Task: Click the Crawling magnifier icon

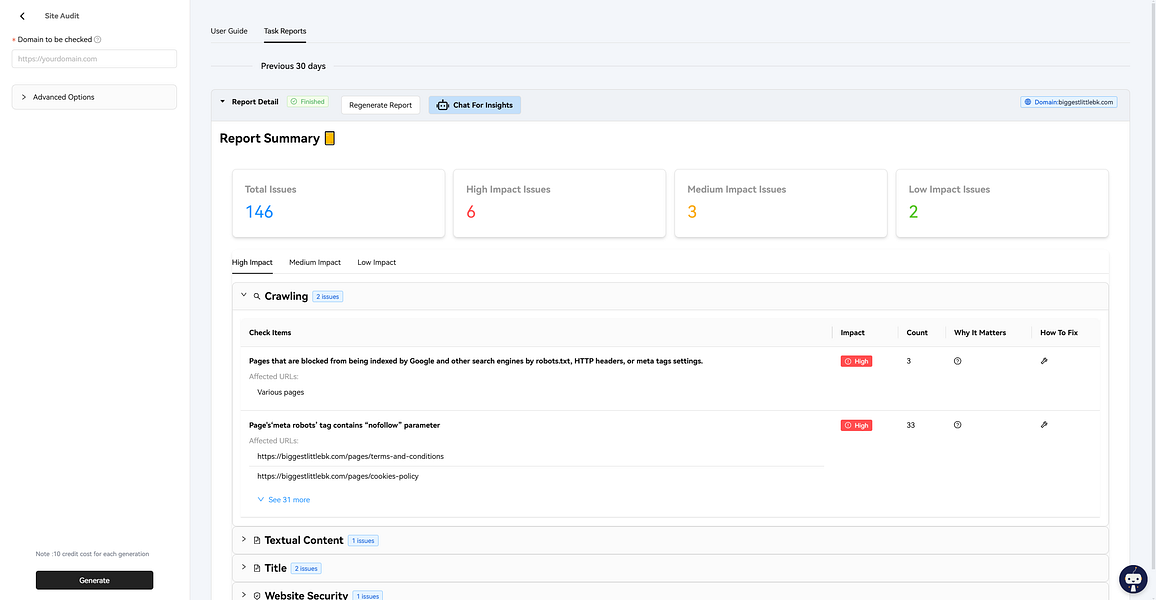Action: tap(257, 296)
